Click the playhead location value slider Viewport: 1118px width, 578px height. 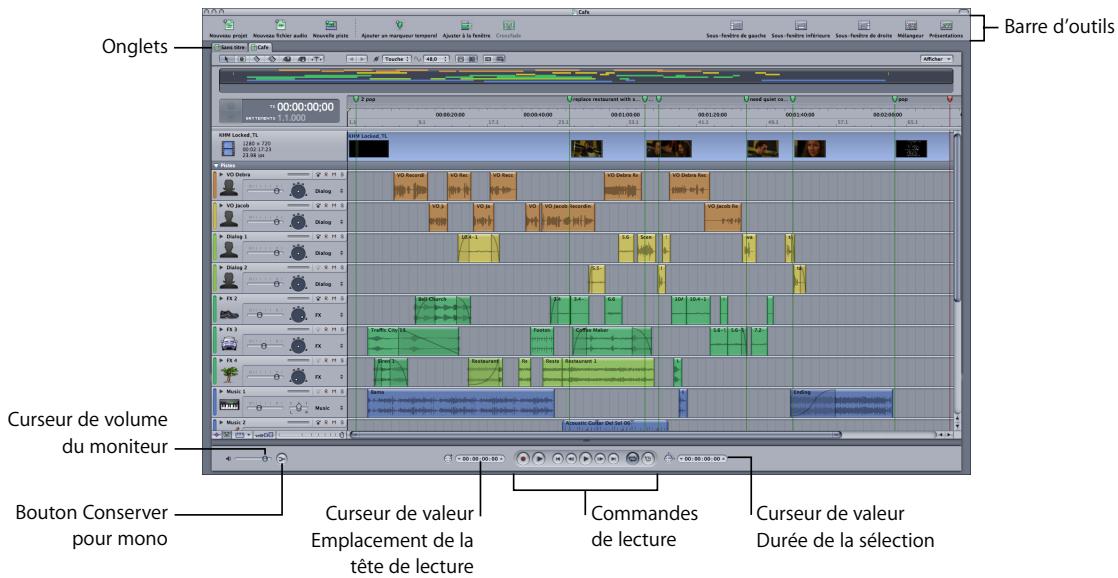(x=480, y=459)
